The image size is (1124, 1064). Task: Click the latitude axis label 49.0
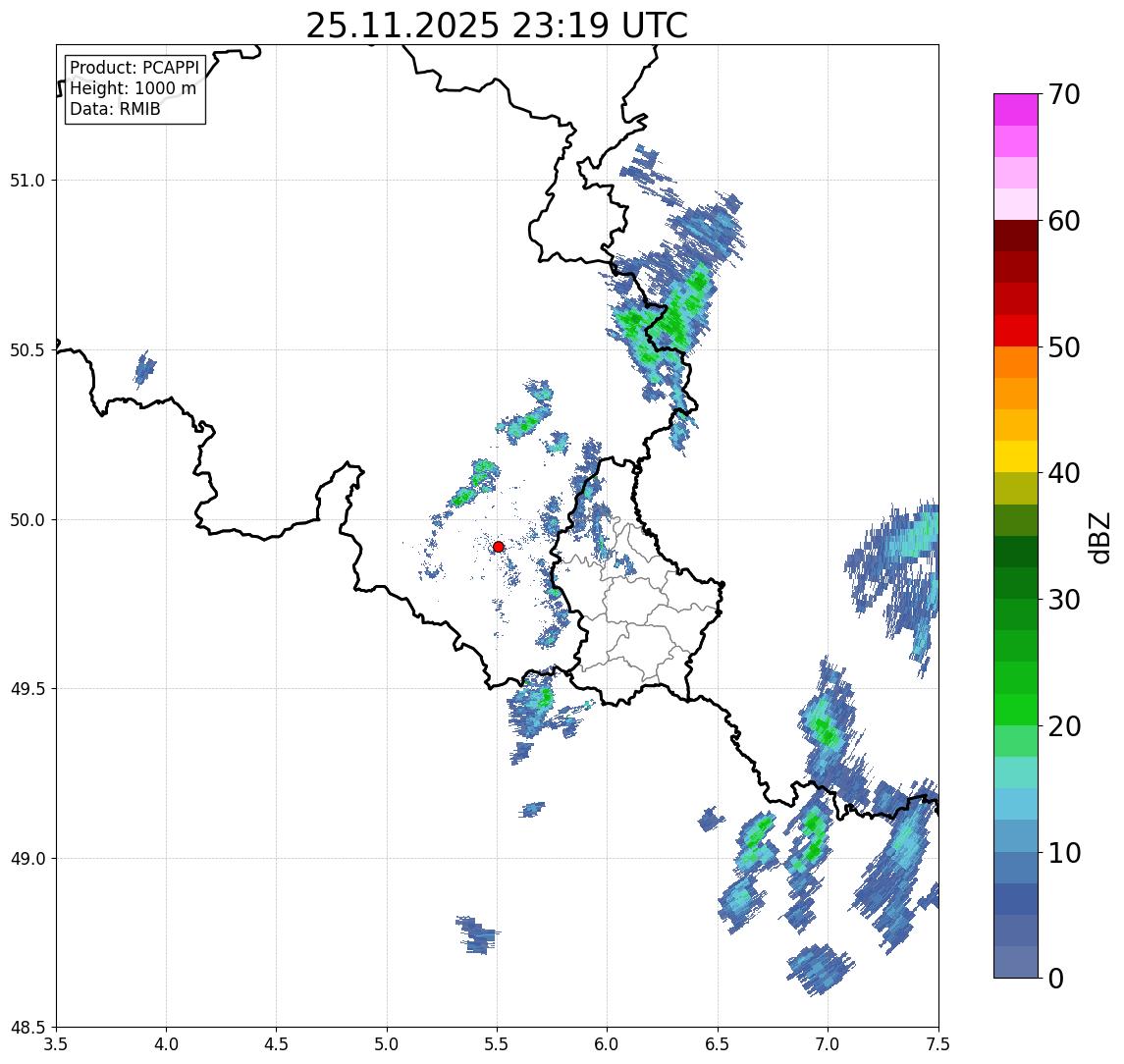[27, 858]
